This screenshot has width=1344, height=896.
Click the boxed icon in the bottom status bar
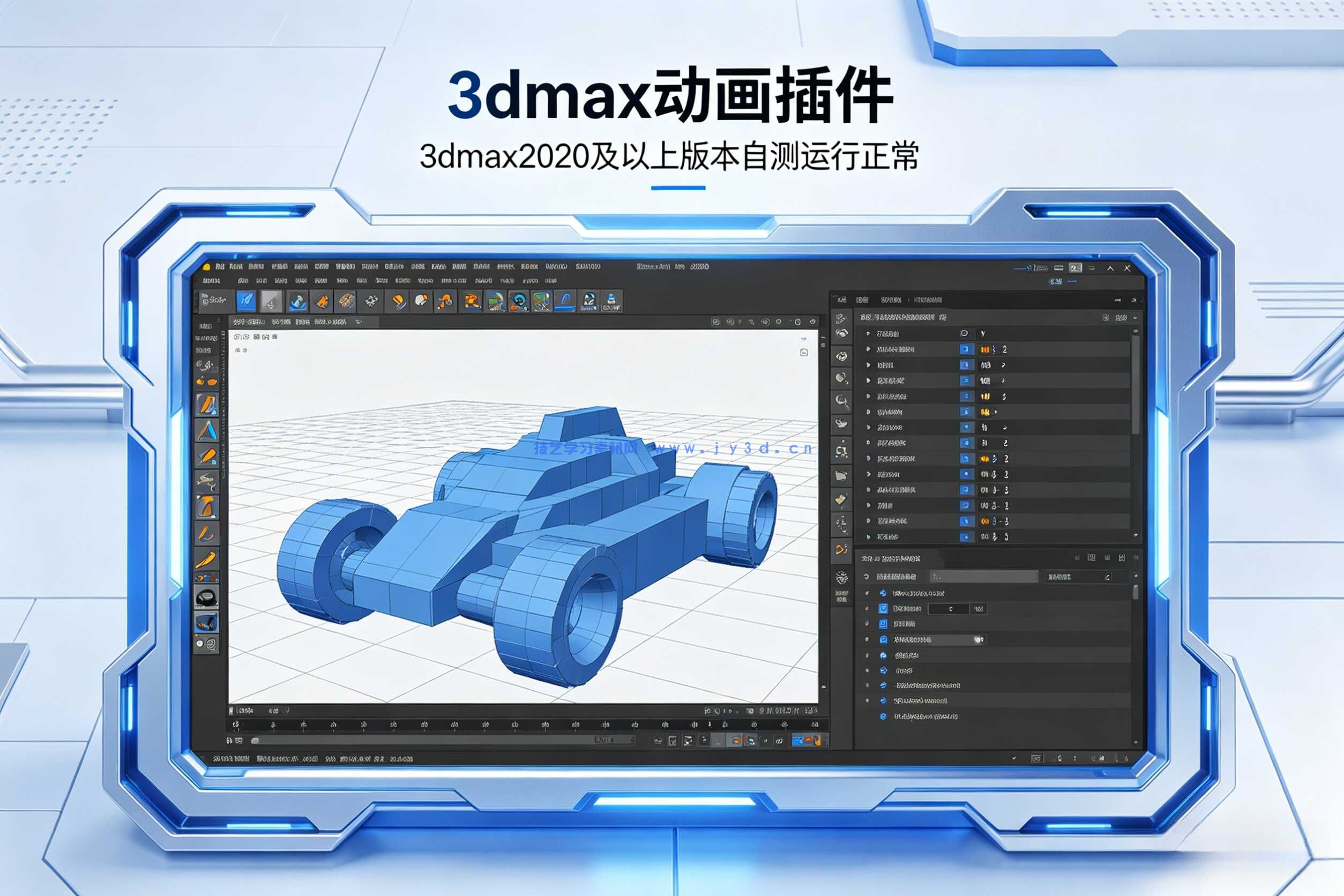[1036, 758]
